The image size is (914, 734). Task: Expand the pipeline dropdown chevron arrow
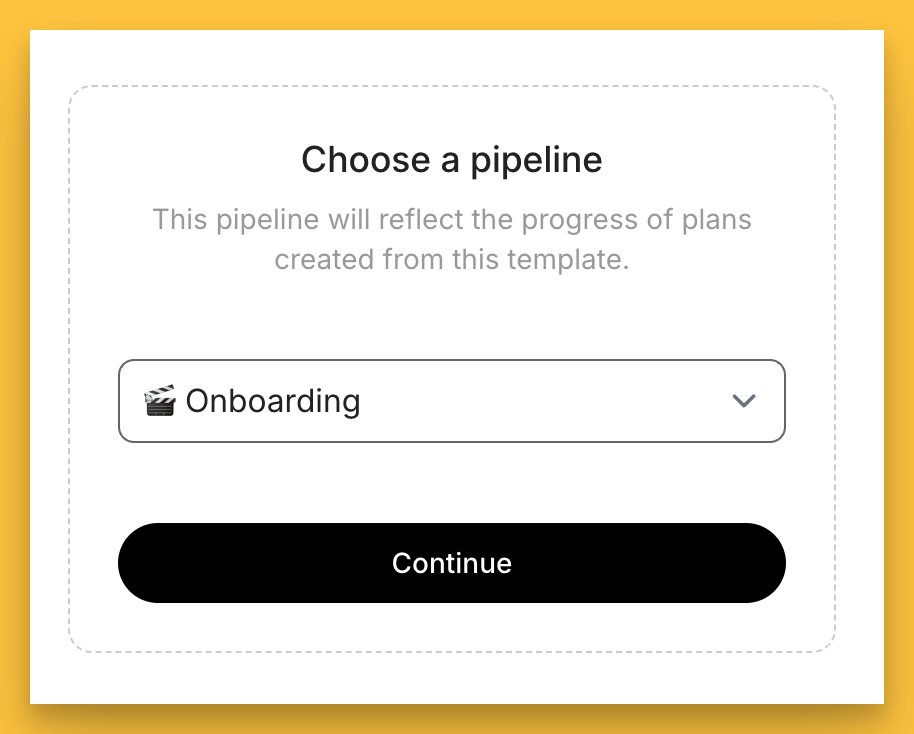coord(743,401)
